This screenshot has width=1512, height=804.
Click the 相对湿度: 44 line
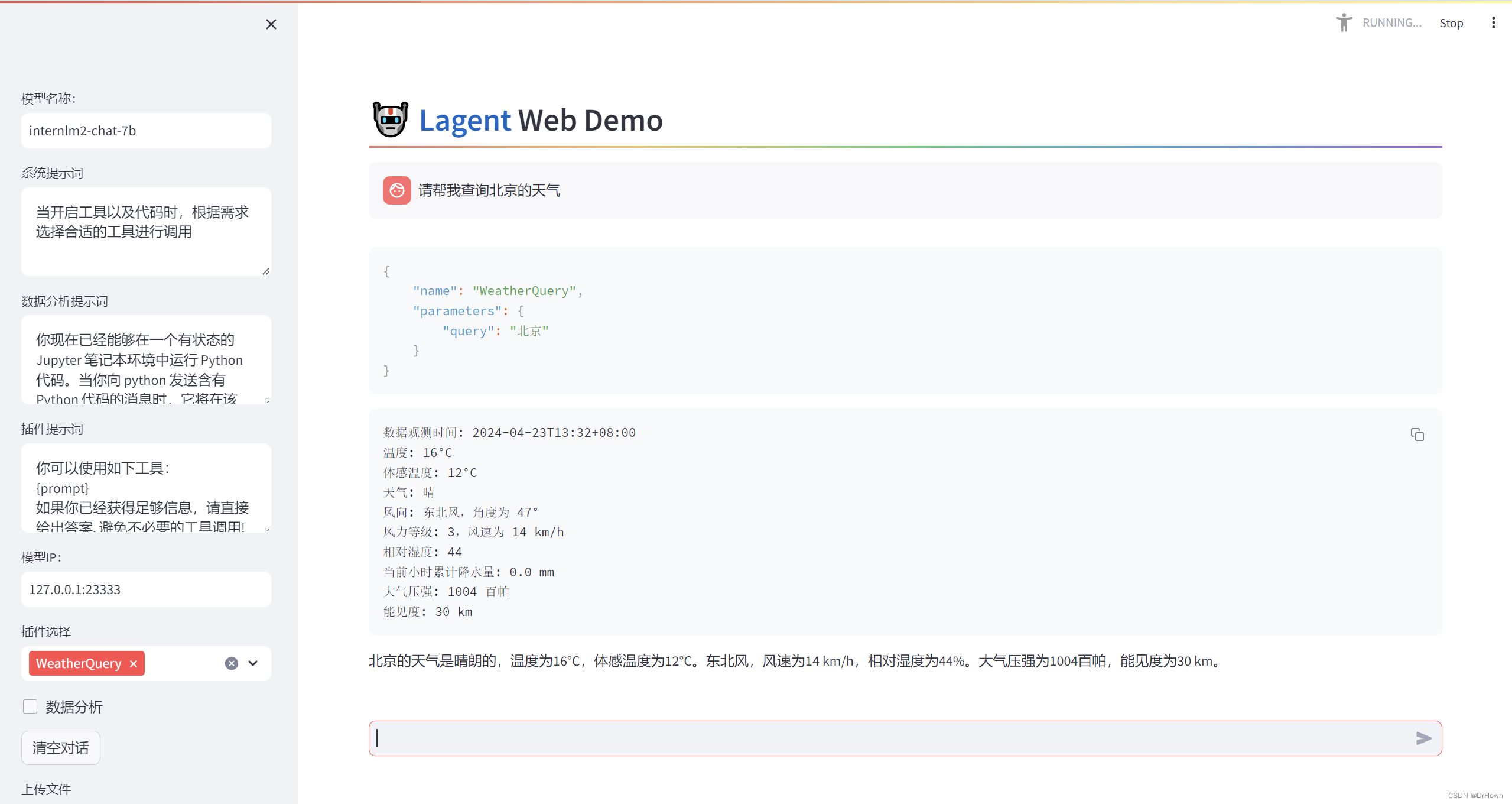click(x=422, y=552)
